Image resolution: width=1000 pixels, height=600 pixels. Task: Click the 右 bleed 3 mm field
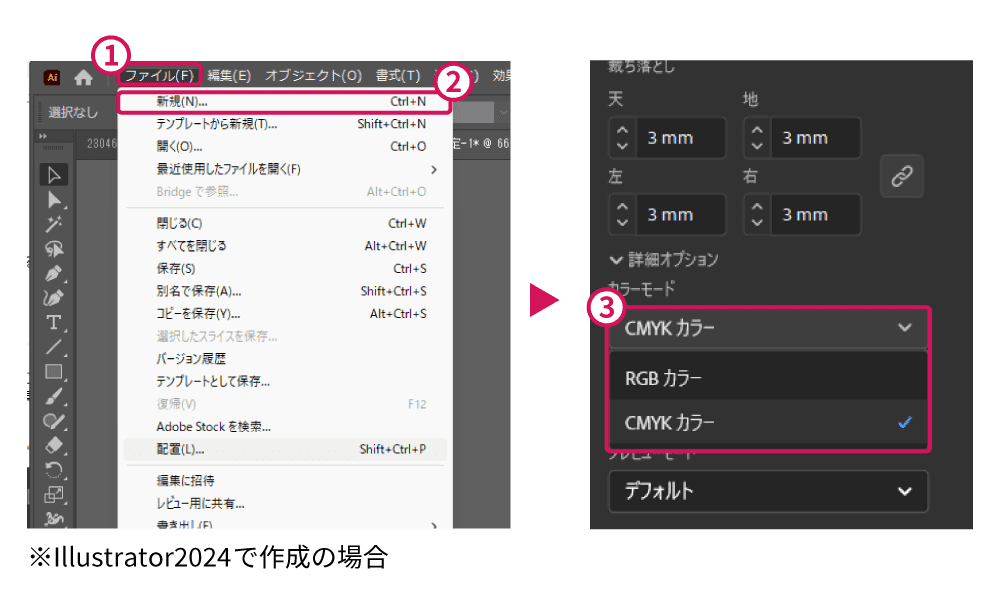[x=816, y=215]
